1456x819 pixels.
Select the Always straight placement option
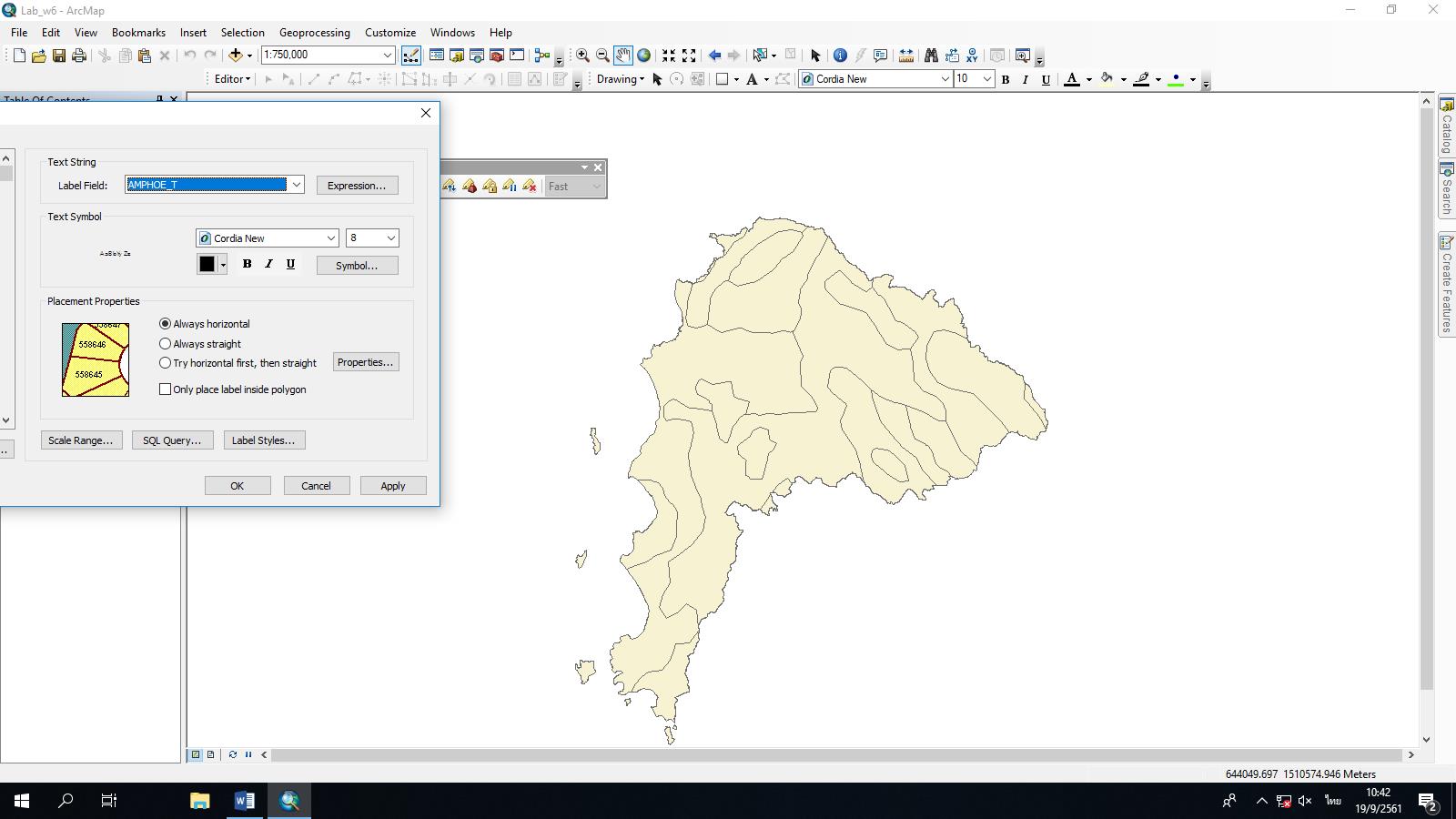(165, 343)
